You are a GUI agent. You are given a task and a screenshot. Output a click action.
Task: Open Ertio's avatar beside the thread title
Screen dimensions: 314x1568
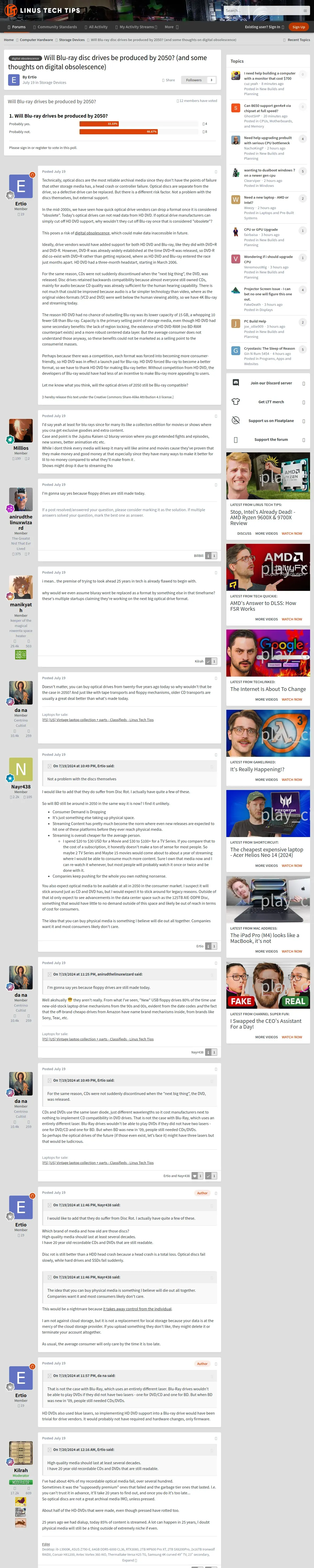pos(13,80)
